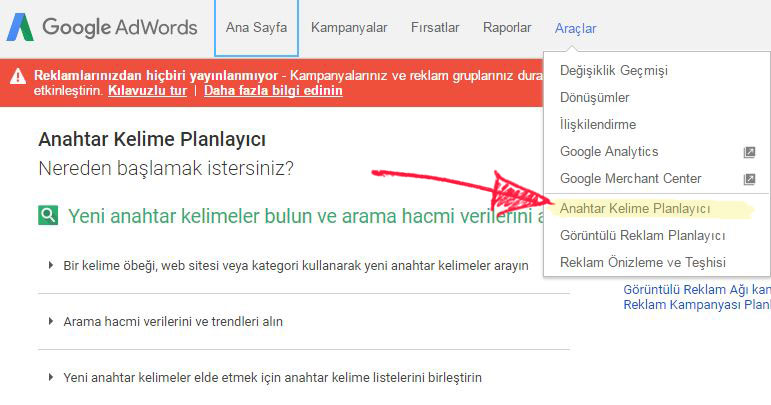Click the Google AdWords logo
The height and width of the screenshot is (405, 771).
click(x=102, y=28)
